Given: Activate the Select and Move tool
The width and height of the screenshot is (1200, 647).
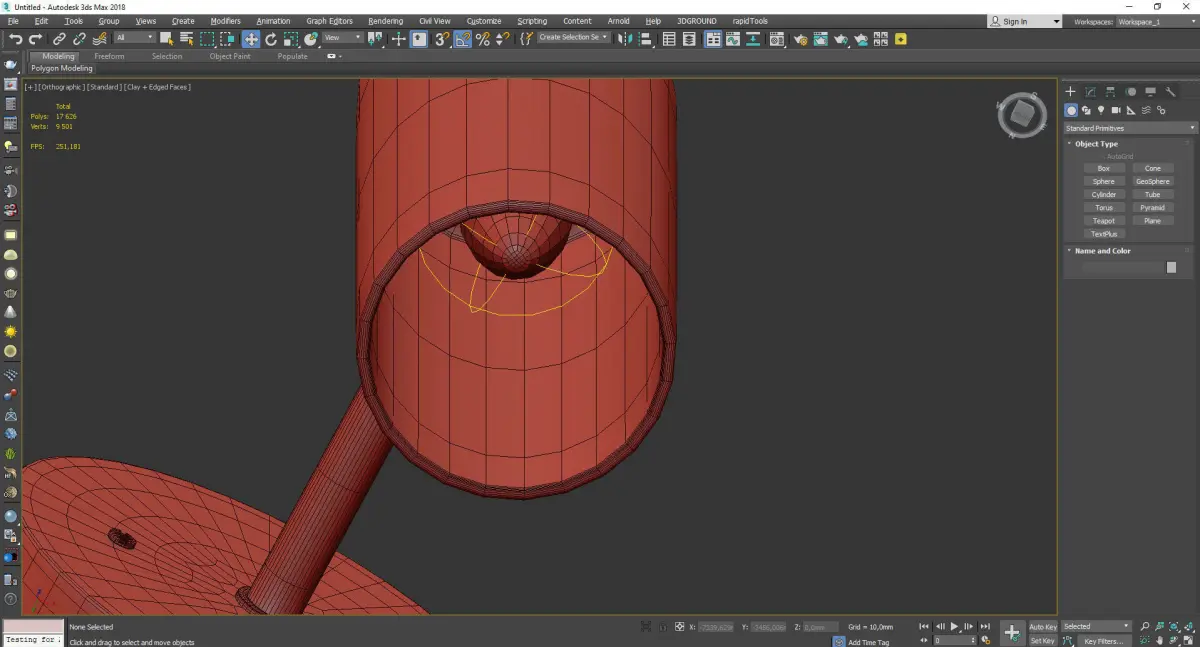Looking at the screenshot, I should pos(251,39).
